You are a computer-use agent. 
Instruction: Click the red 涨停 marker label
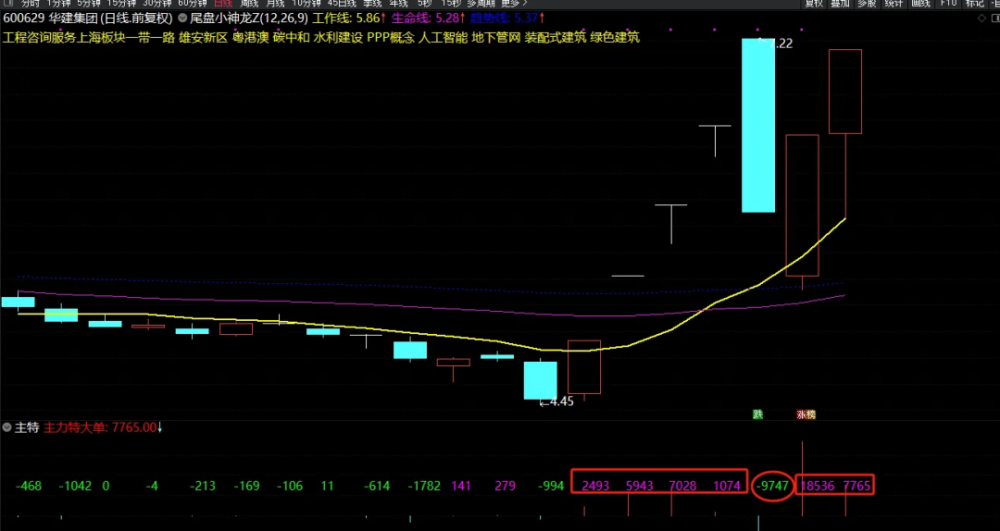click(x=806, y=414)
